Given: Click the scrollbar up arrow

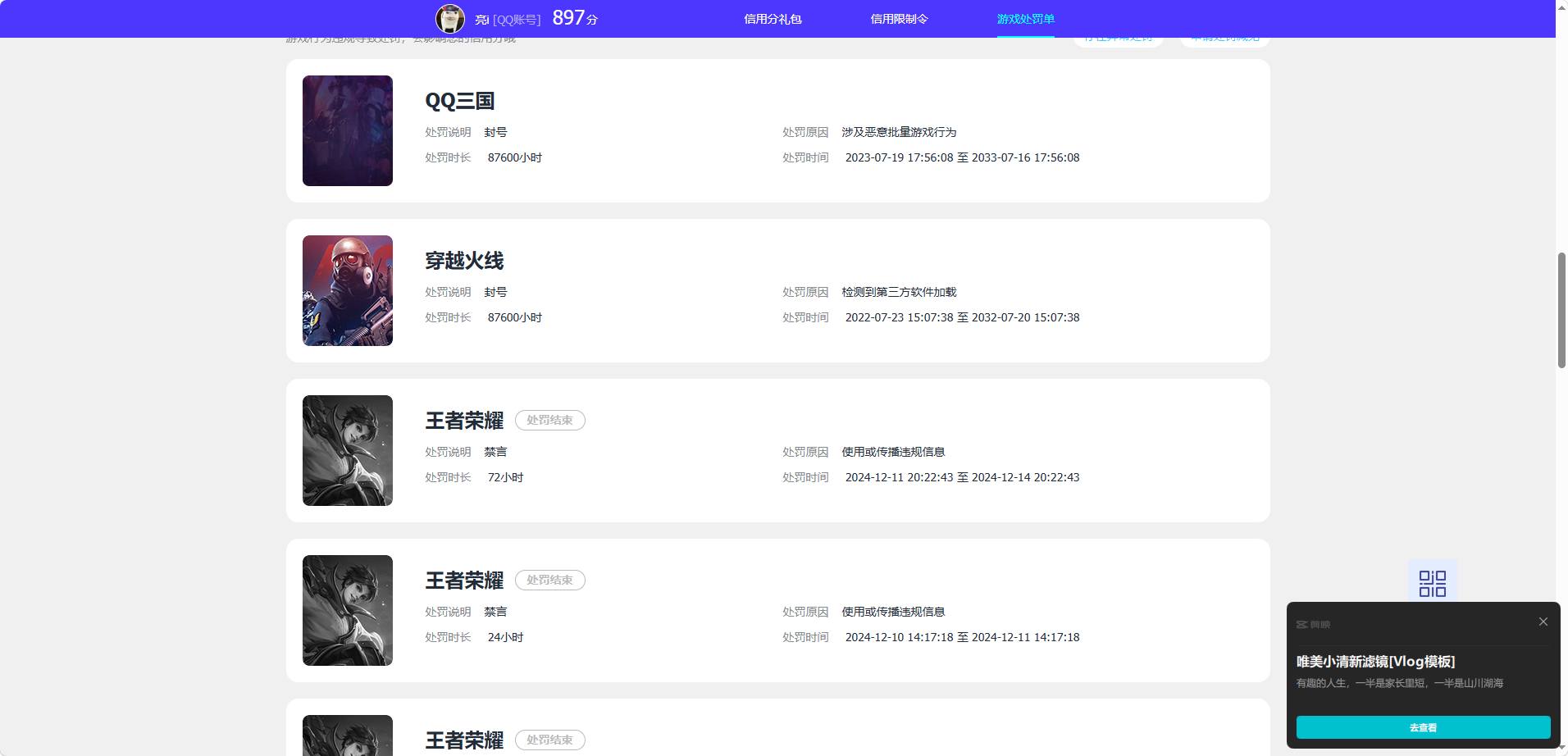Looking at the screenshot, I should tap(1561, 6).
